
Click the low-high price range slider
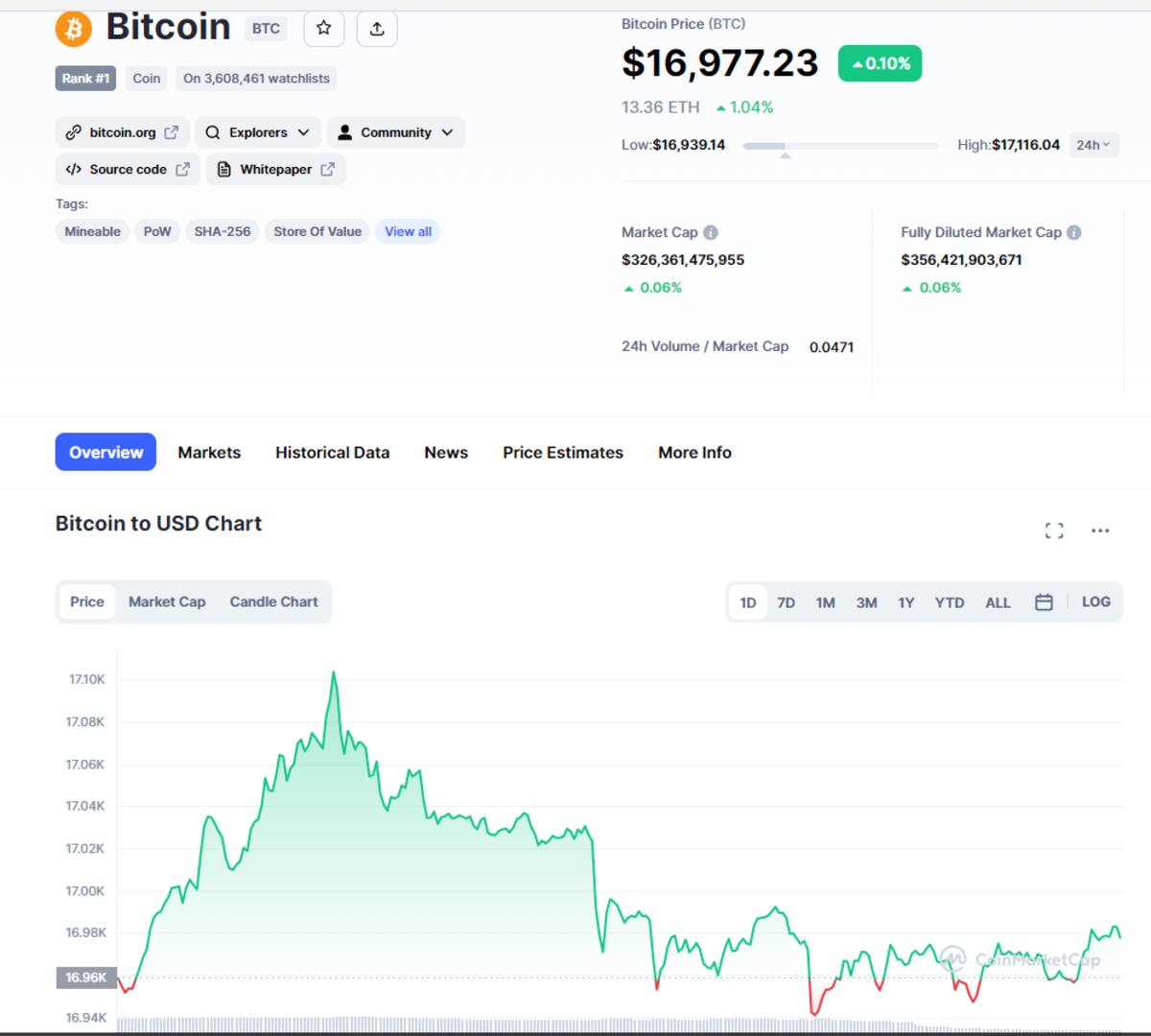(x=840, y=146)
